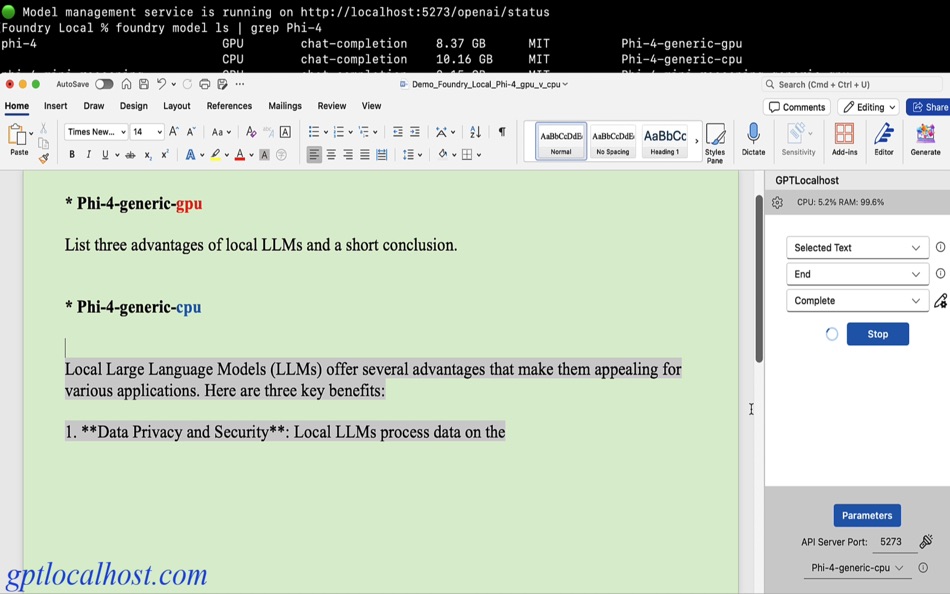
Task: Expand Selected Text dropdown
Action: [x=857, y=247]
